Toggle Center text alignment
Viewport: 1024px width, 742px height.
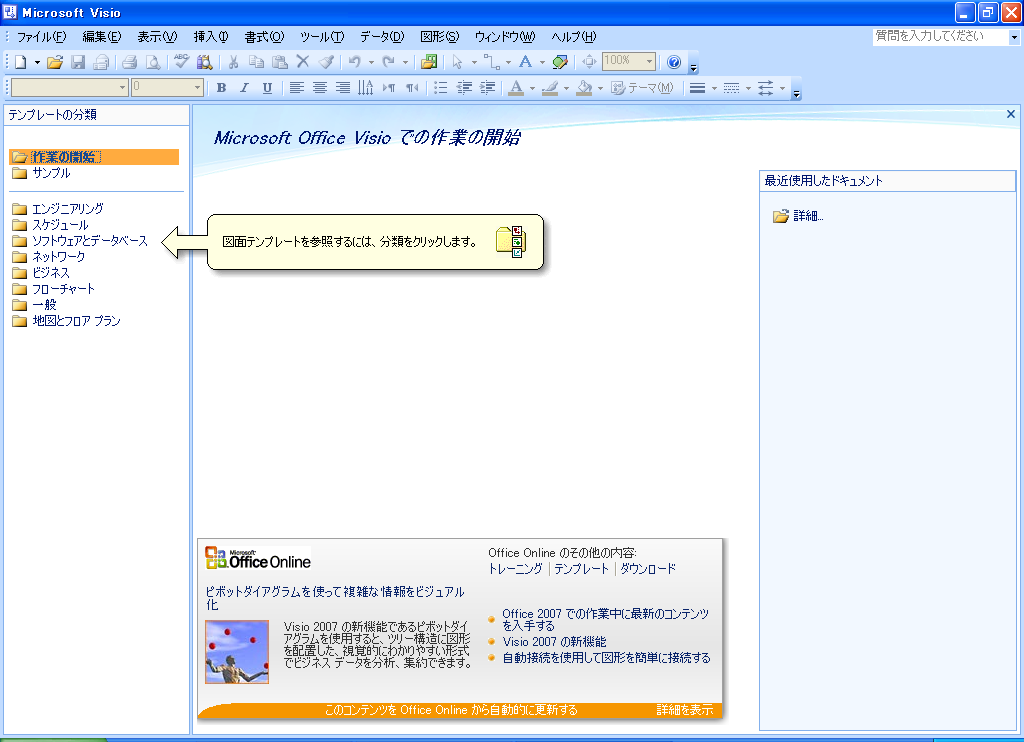click(x=319, y=88)
